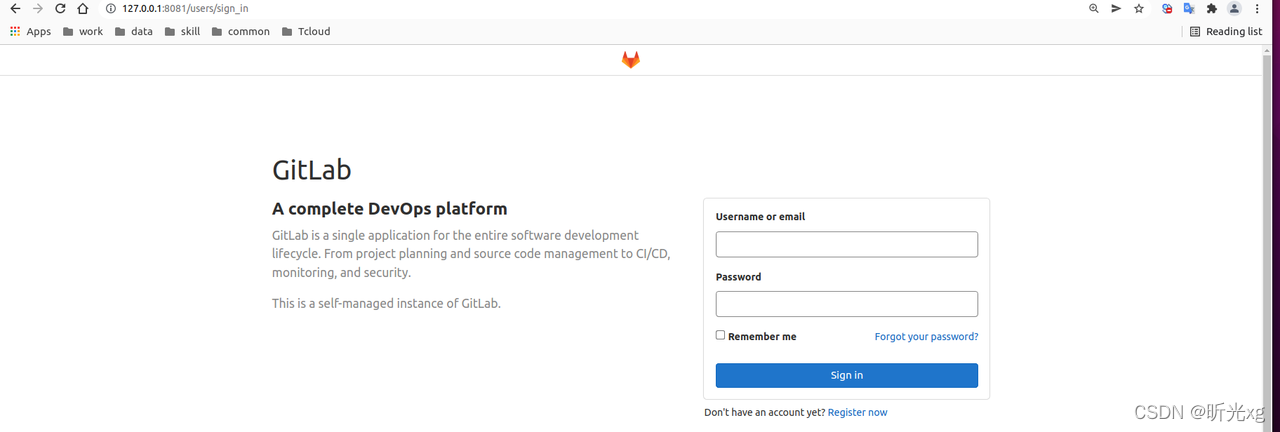Open the work bookmarks folder

click(x=83, y=31)
